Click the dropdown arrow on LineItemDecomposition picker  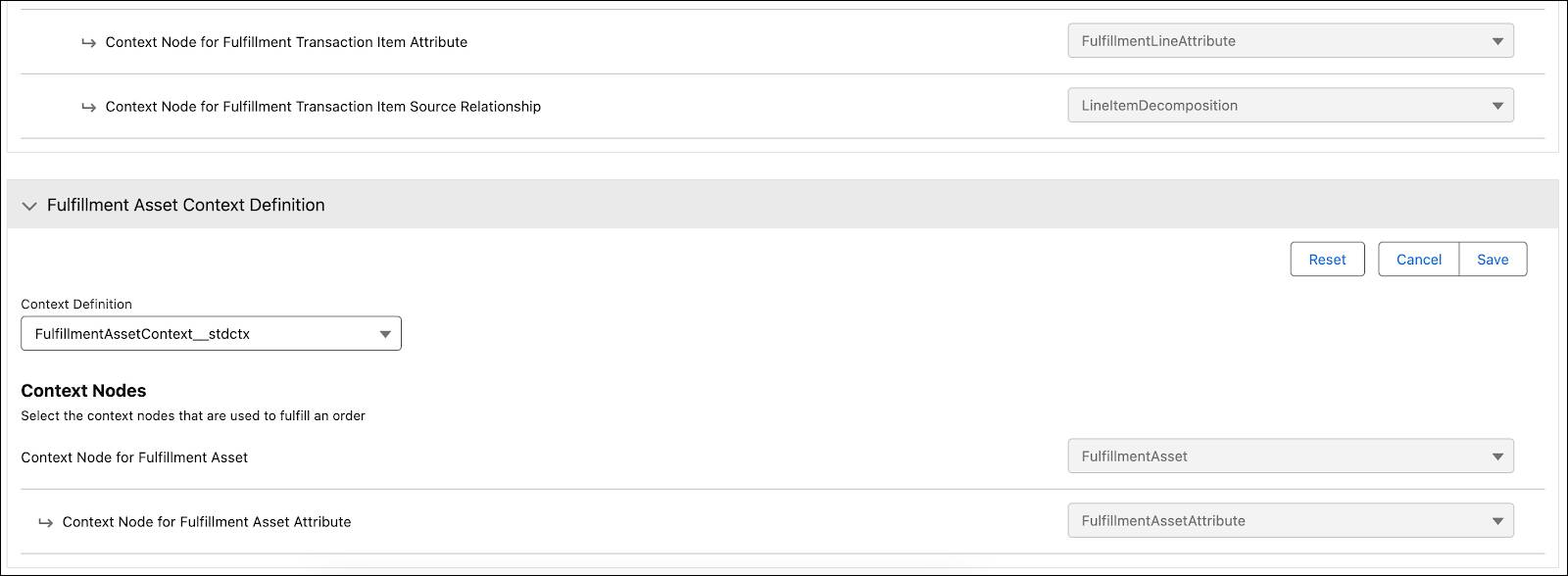(x=1497, y=105)
